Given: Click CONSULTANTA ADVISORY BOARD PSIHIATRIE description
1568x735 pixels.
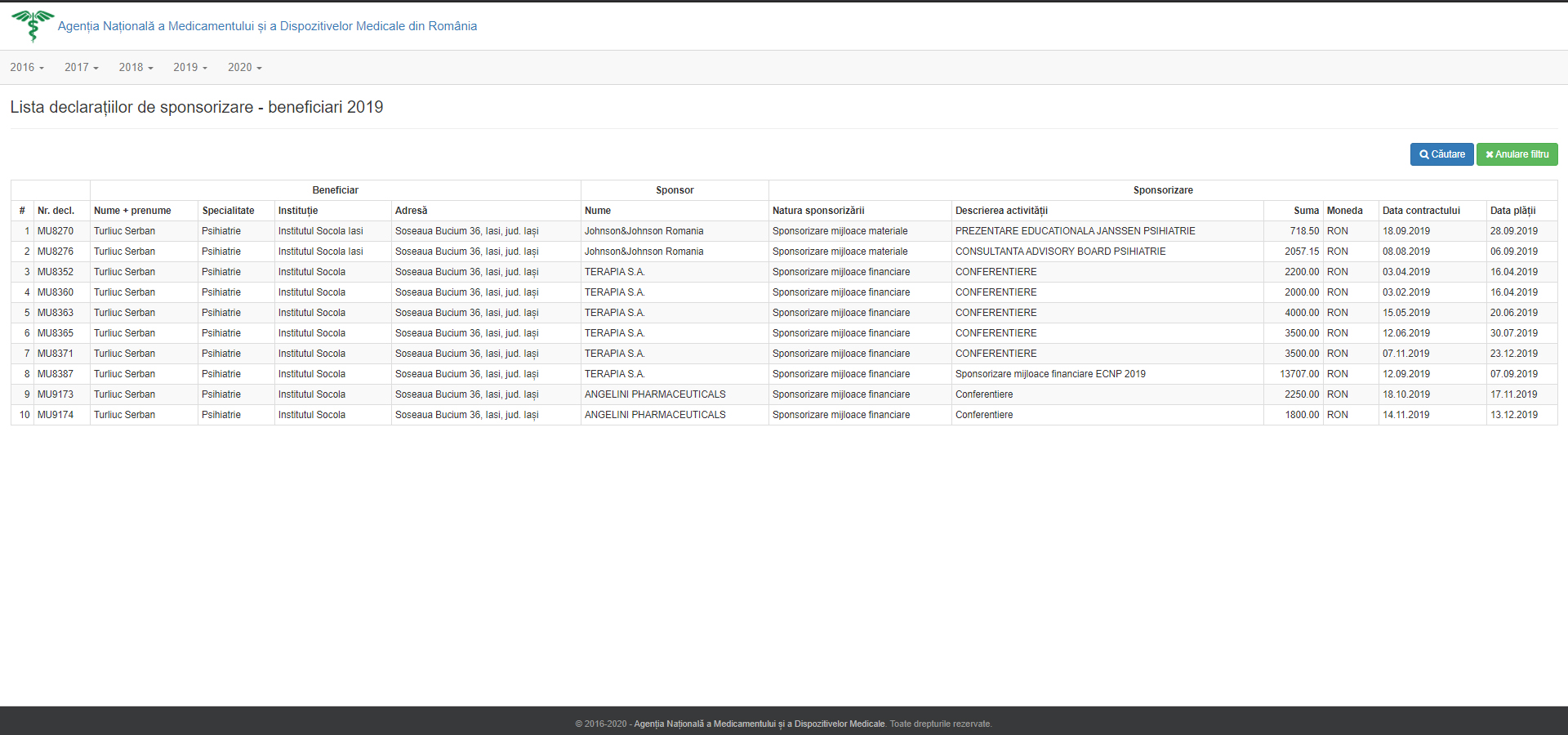Looking at the screenshot, I should point(1061,252).
